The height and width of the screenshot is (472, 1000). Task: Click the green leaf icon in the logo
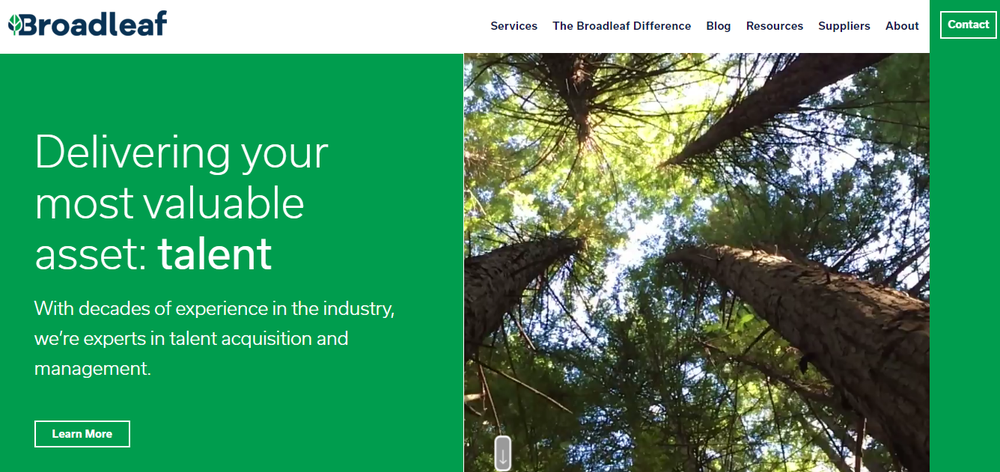pyautogui.click(x=15, y=24)
